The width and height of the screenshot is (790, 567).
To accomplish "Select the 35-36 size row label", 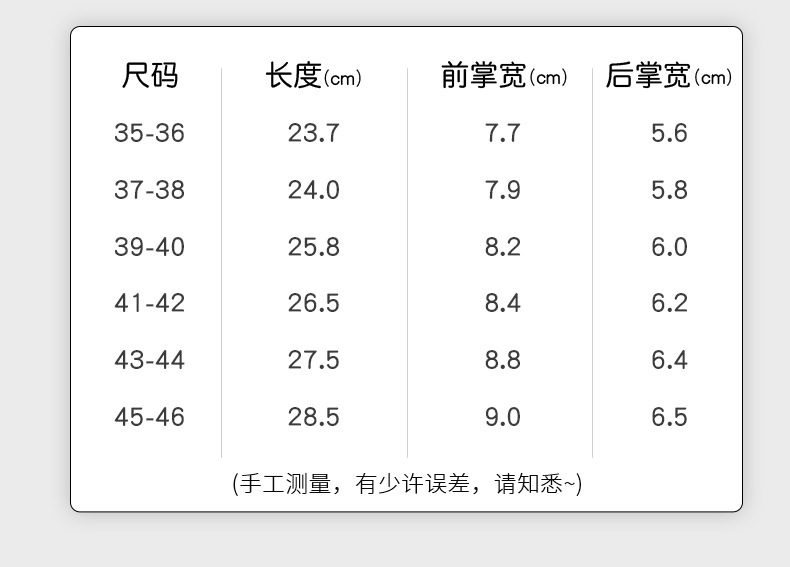I will (x=150, y=133).
